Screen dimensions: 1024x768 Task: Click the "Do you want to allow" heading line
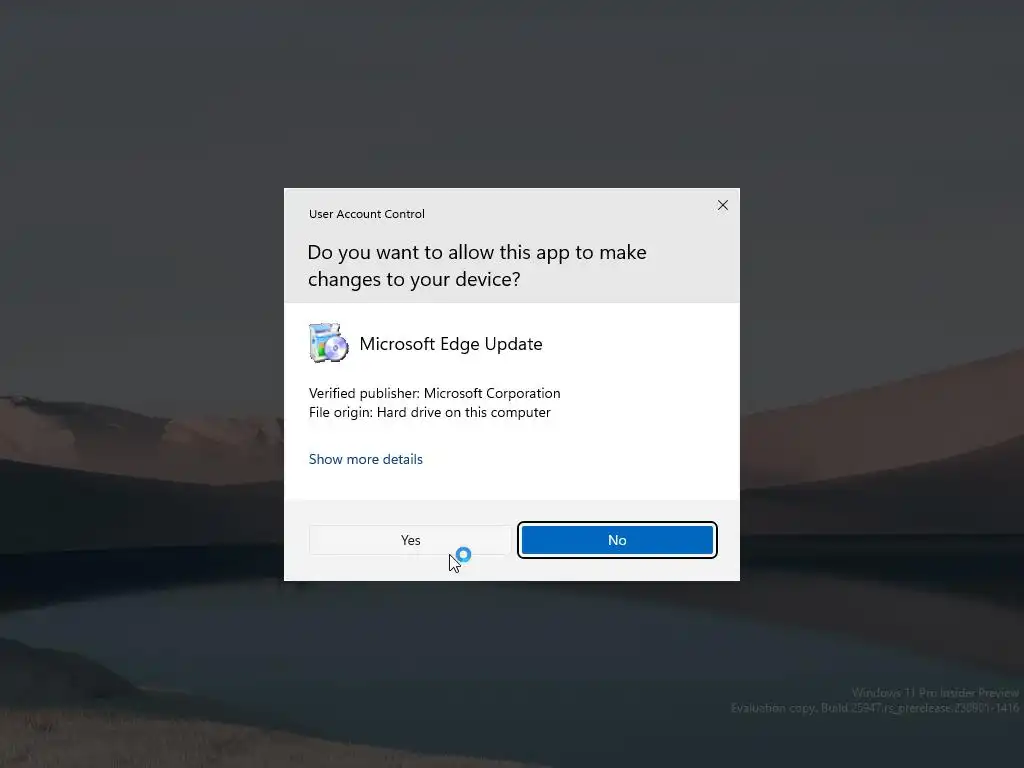point(477,252)
